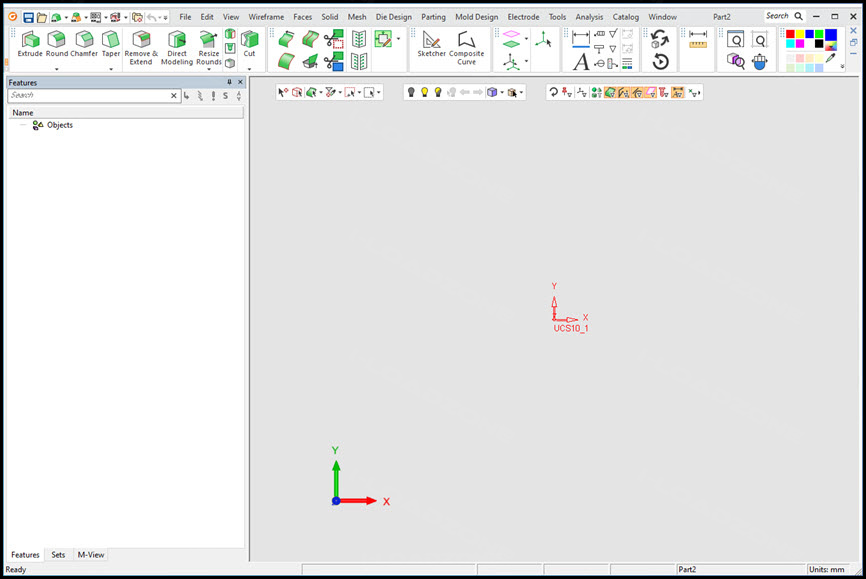Click the zoom-to-fit magnifier icon
This screenshot has height=579, width=866.
point(760,40)
